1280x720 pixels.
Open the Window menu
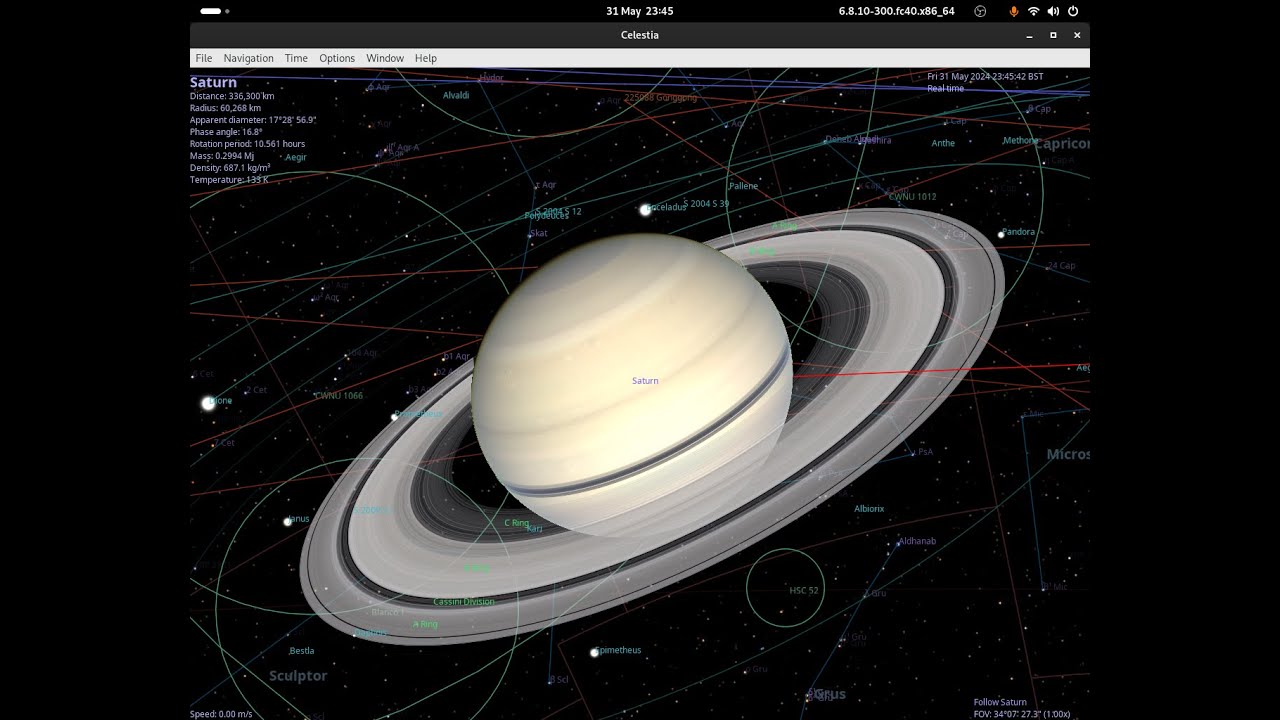[385, 58]
